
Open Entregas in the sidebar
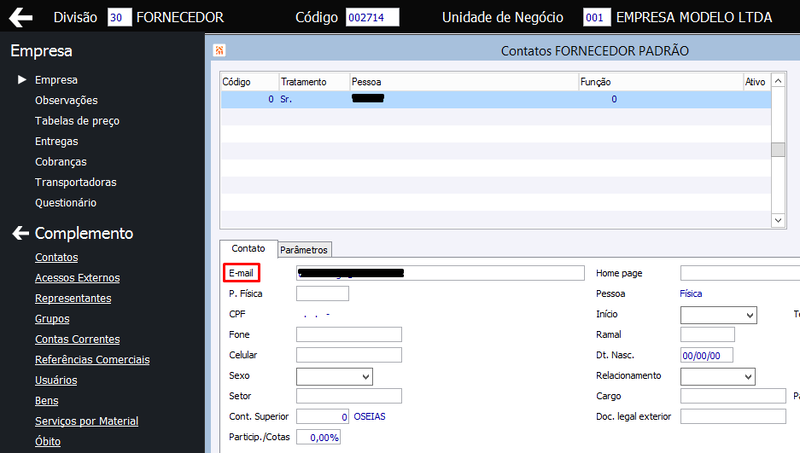pyautogui.click(x=57, y=141)
